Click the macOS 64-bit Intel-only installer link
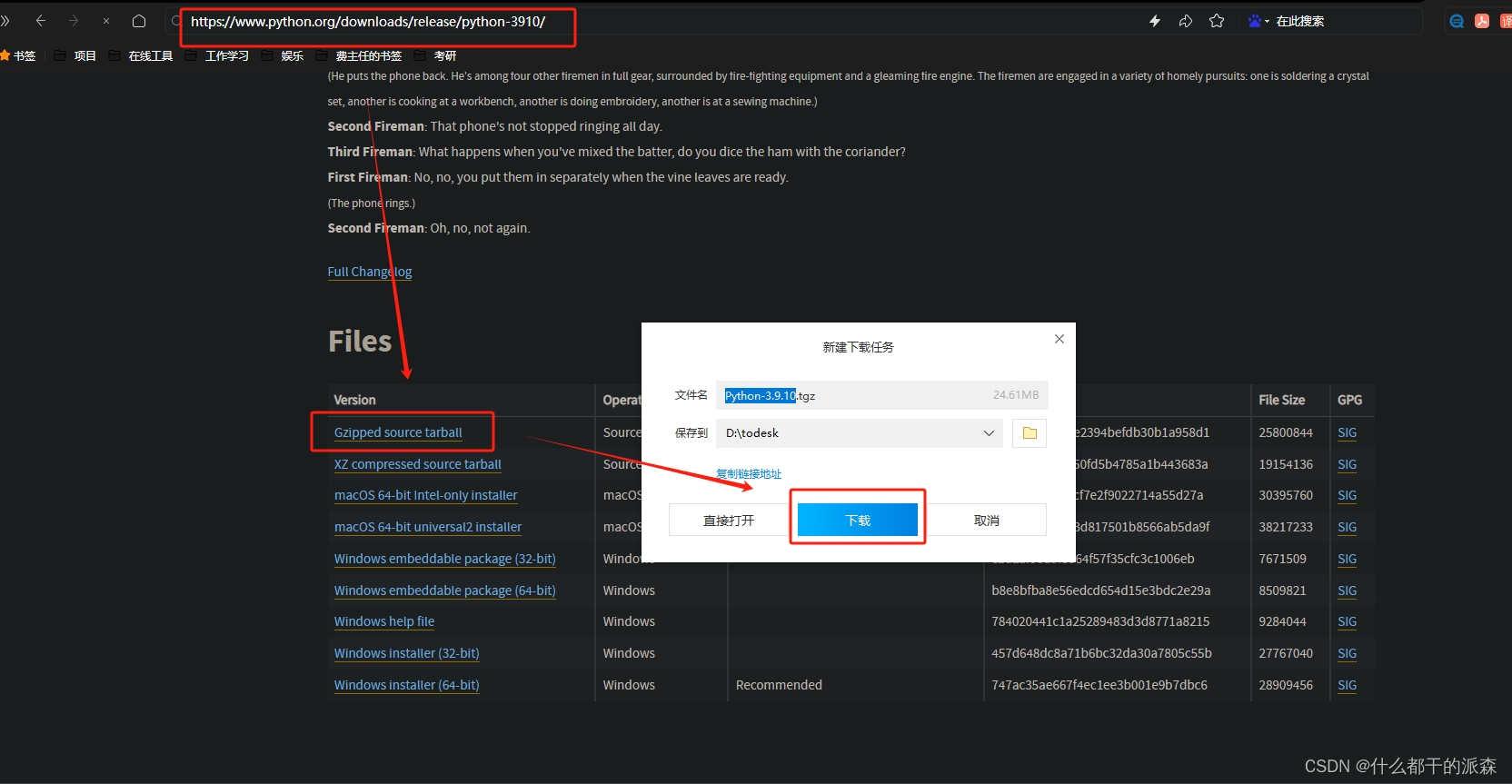Viewport: 1512px width, 784px height. [426, 495]
